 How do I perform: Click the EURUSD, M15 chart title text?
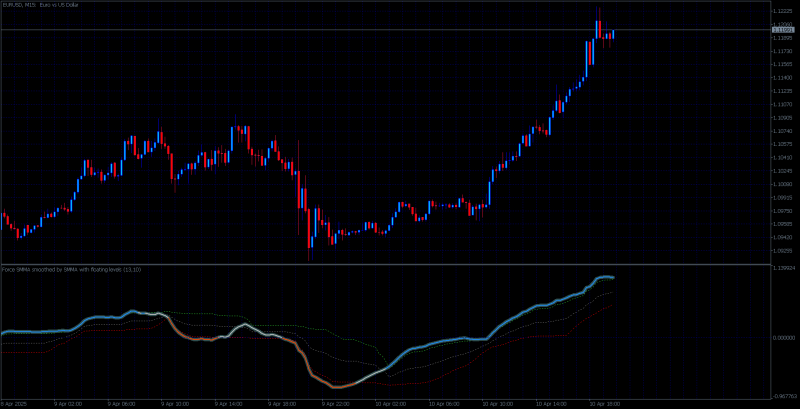[40, 5]
